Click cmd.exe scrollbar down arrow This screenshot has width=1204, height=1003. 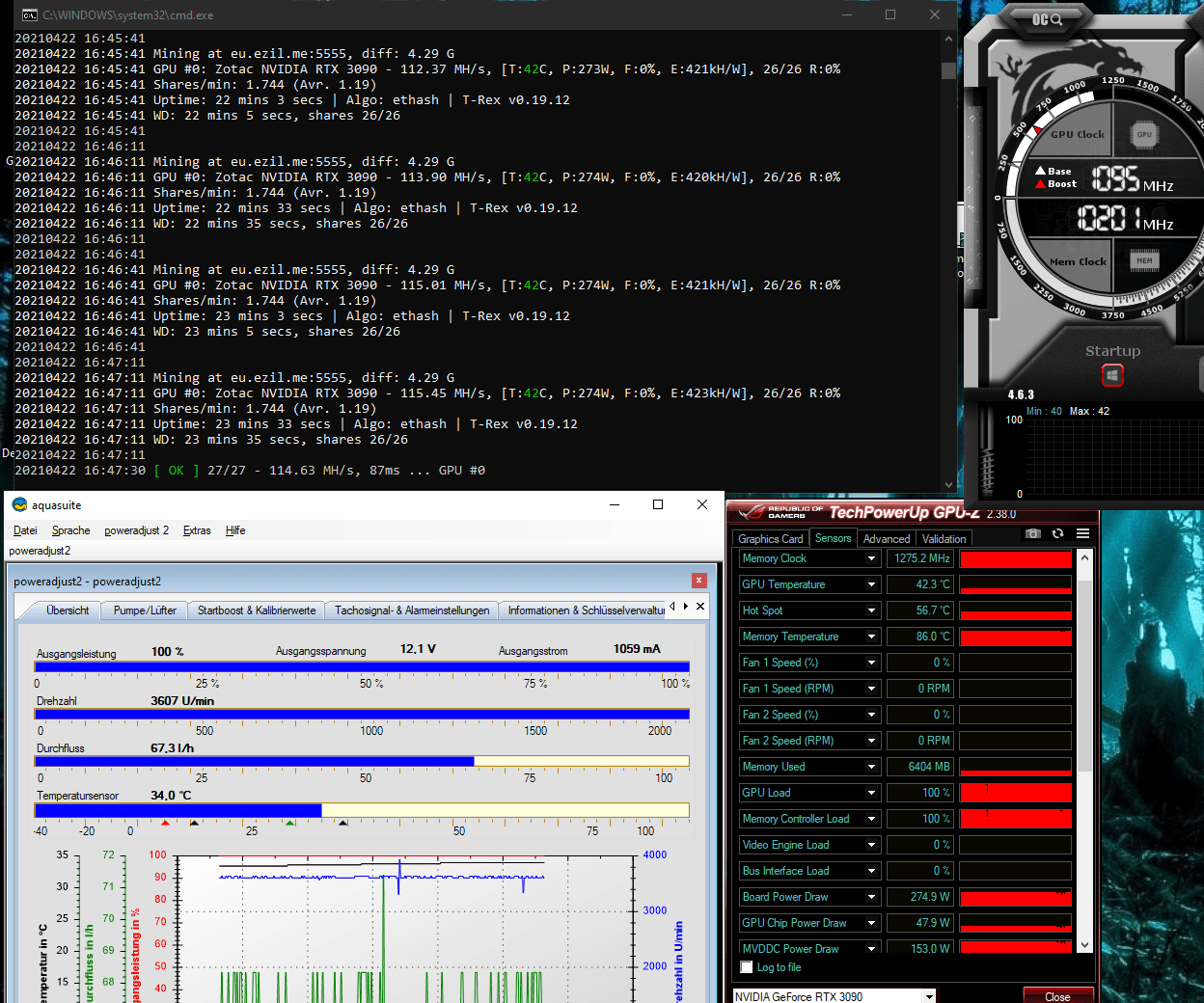pos(948,484)
